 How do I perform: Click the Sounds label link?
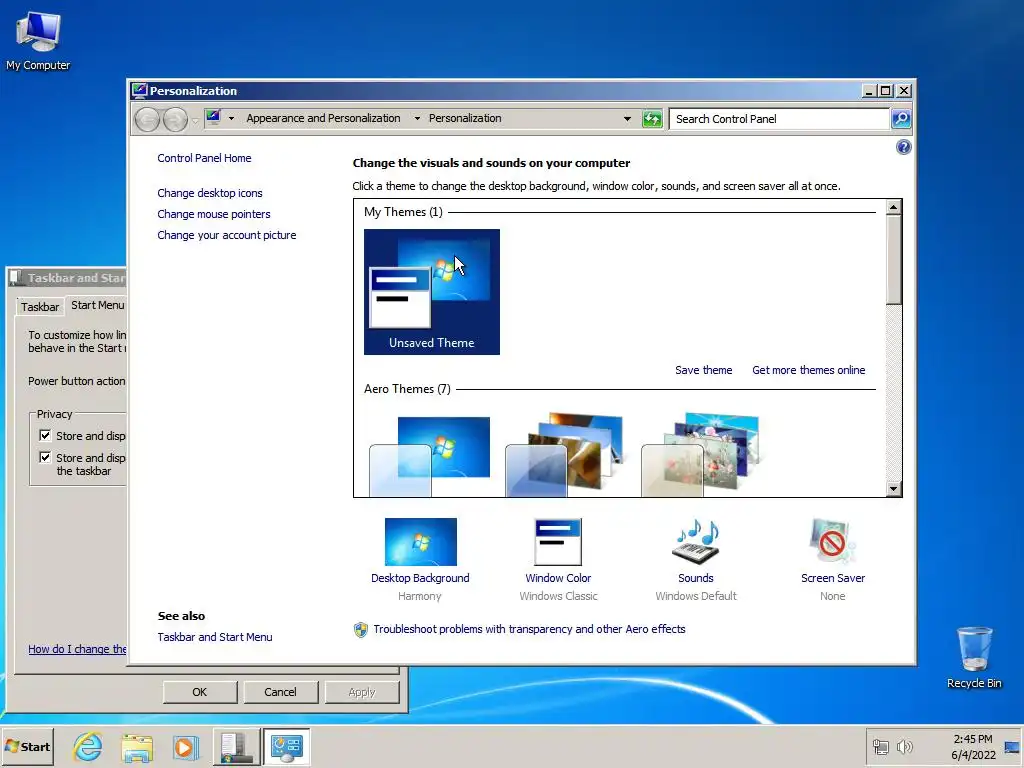click(x=696, y=578)
